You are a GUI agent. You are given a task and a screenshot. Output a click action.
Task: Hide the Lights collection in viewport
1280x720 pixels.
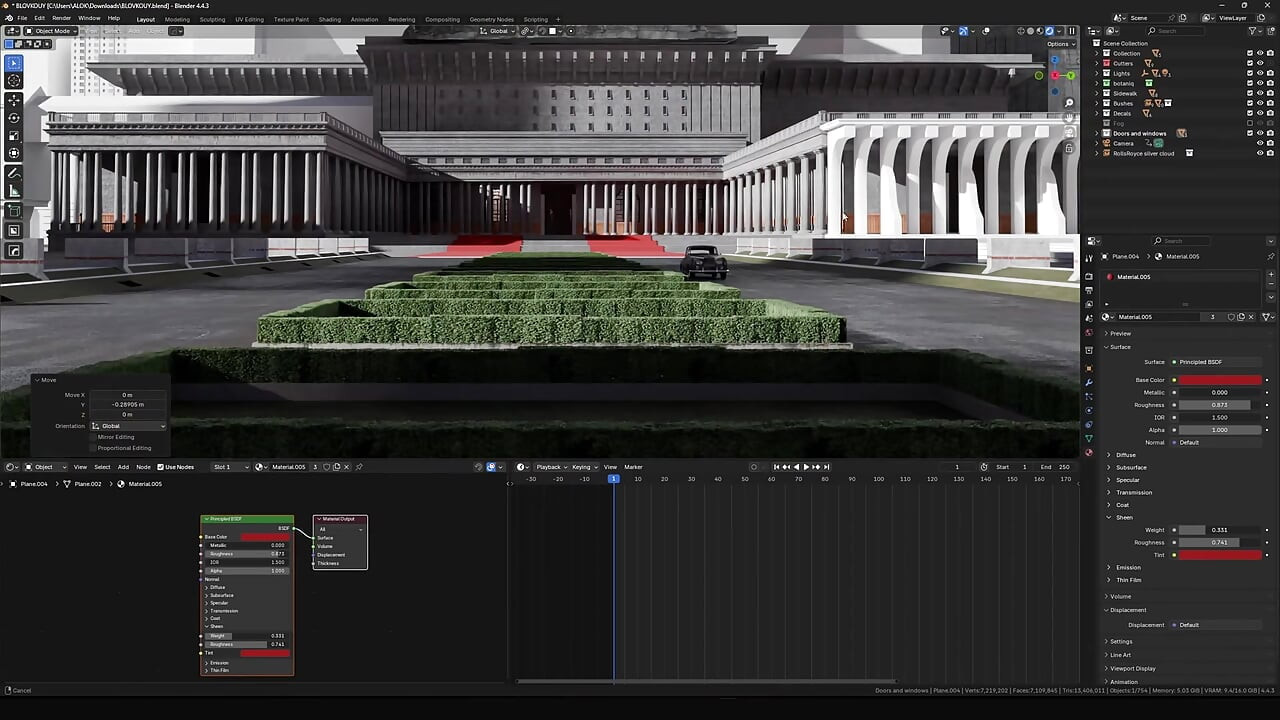click(x=1259, y=73)
